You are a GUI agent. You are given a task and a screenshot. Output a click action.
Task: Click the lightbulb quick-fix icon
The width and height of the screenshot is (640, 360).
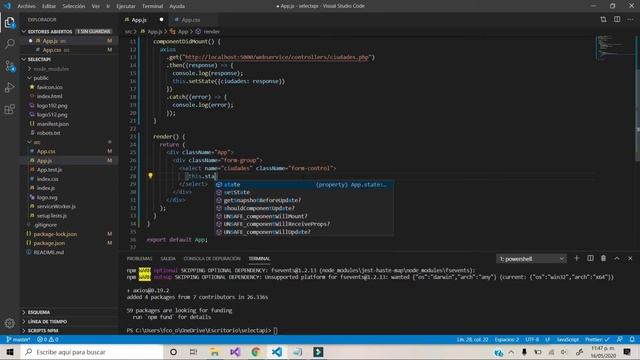pos(150,176)
